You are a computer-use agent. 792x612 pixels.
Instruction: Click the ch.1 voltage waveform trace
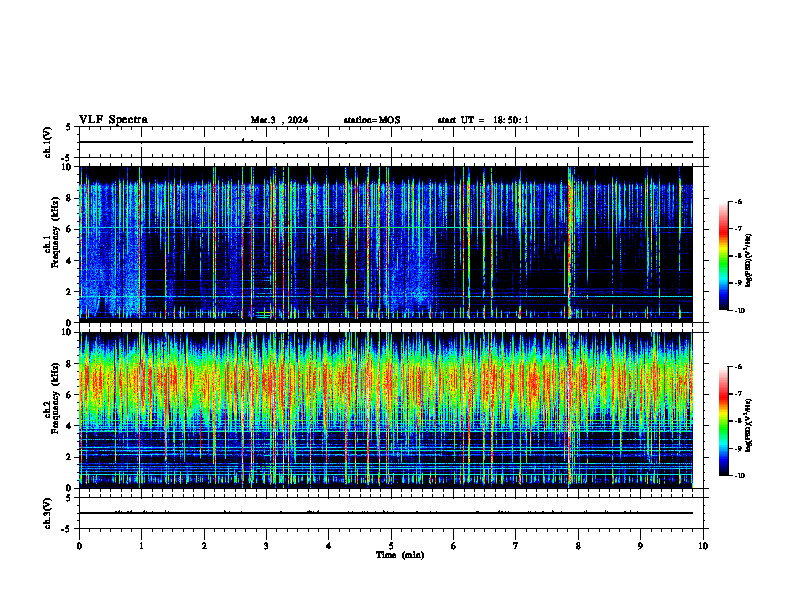click(386, 142)
